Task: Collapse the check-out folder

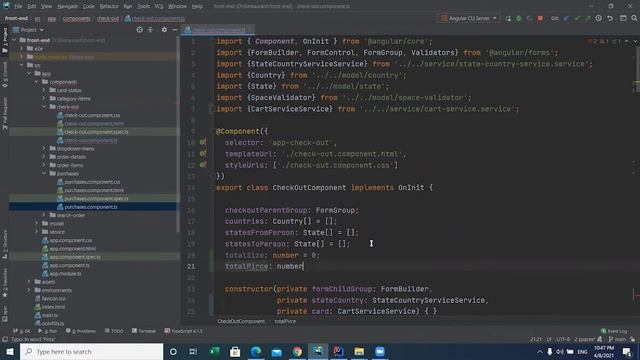Action: click(x=44, y=107)
